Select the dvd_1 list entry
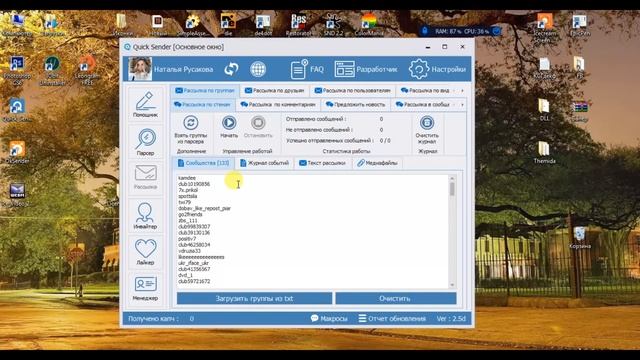This screenshot has height=360, width=640. 185,276
